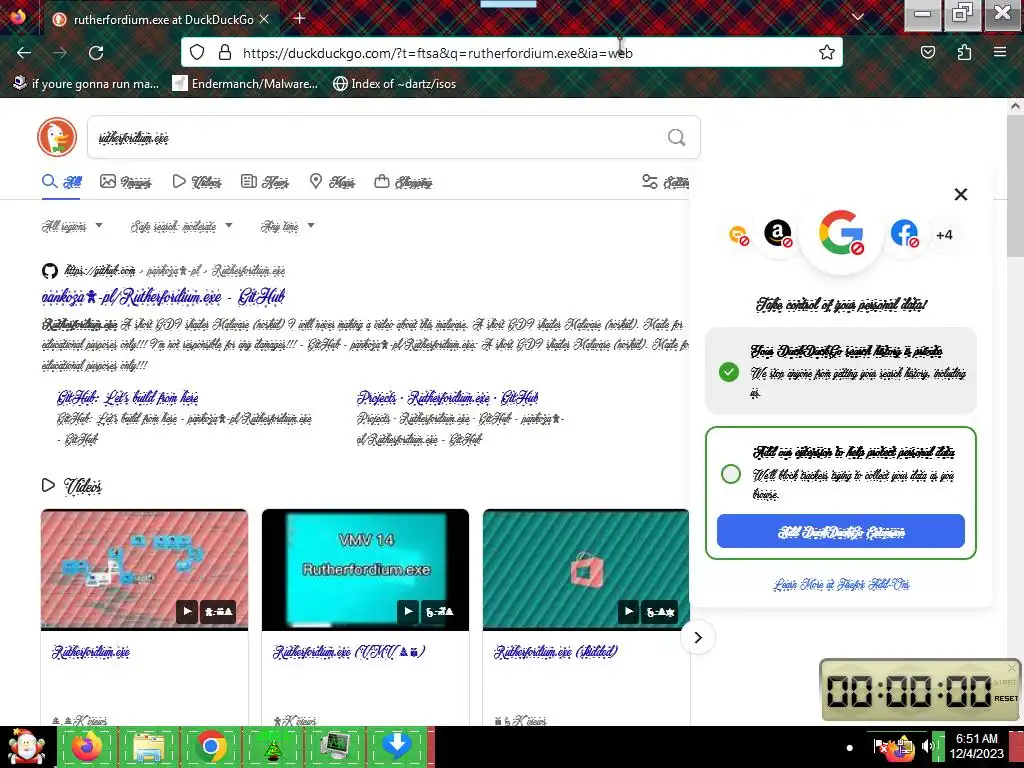Screen dimensions: 1024x768
Task: Go back using Firefox's back arrow
Action: pos(24,53)
